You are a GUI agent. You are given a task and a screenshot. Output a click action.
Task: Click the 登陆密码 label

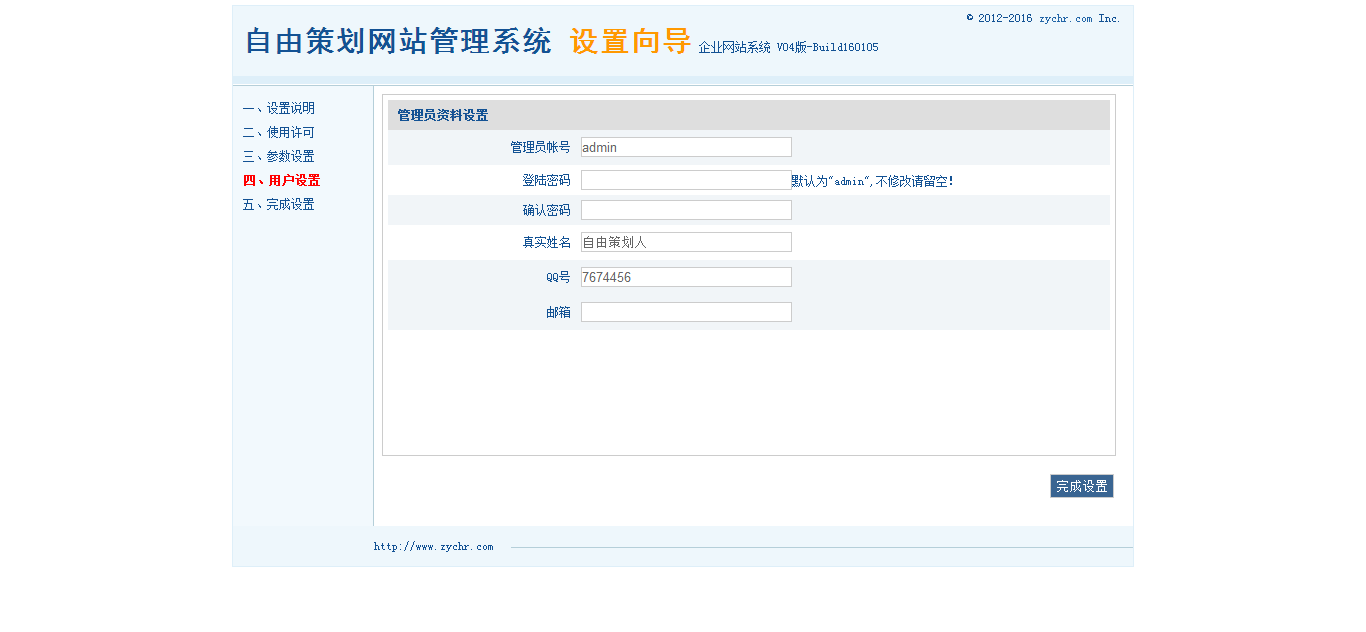pyautogui.click(x=546, y=180)
